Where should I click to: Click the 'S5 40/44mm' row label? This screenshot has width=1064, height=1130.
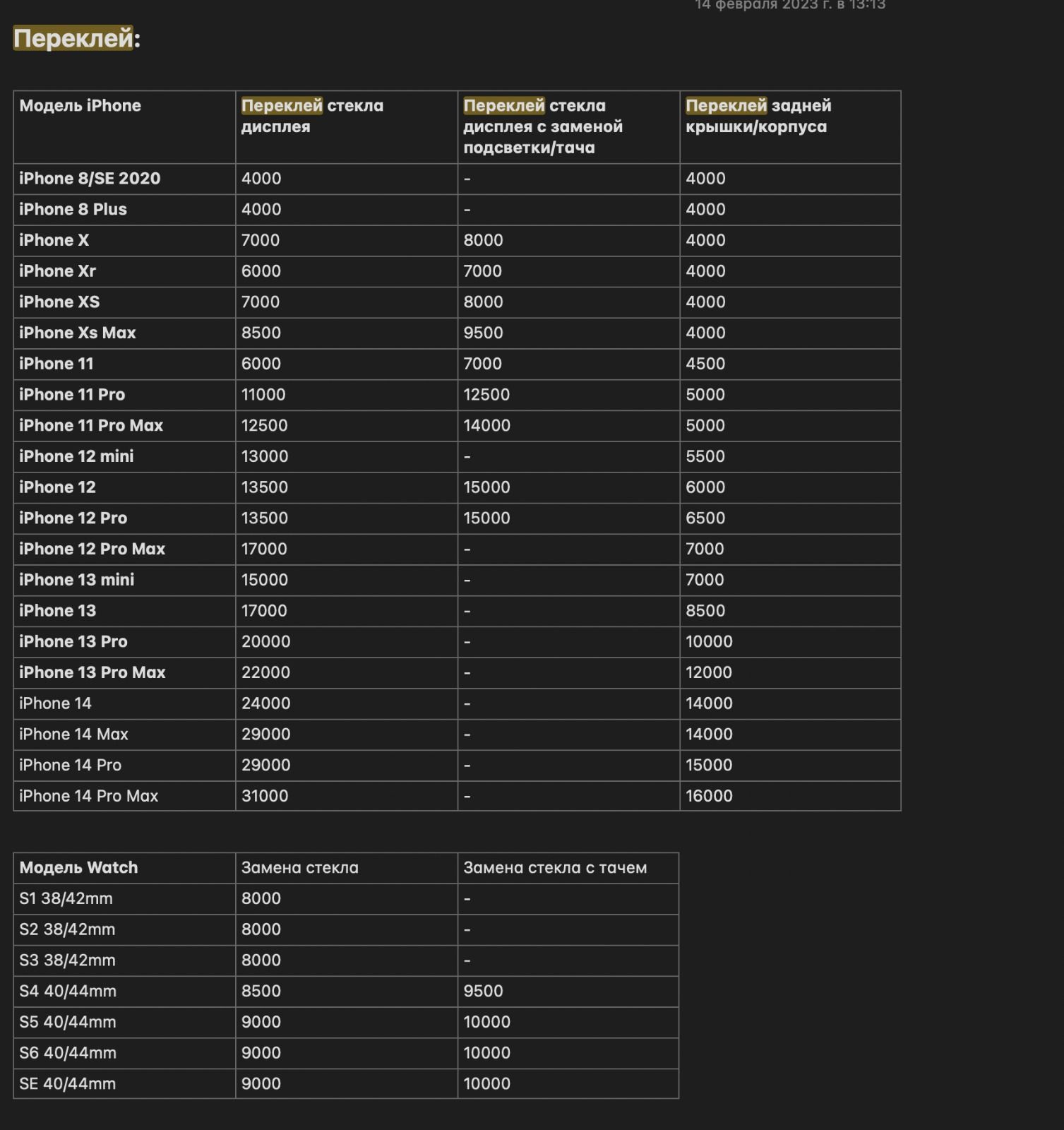pyautogui.click(x=68, y=1022)
